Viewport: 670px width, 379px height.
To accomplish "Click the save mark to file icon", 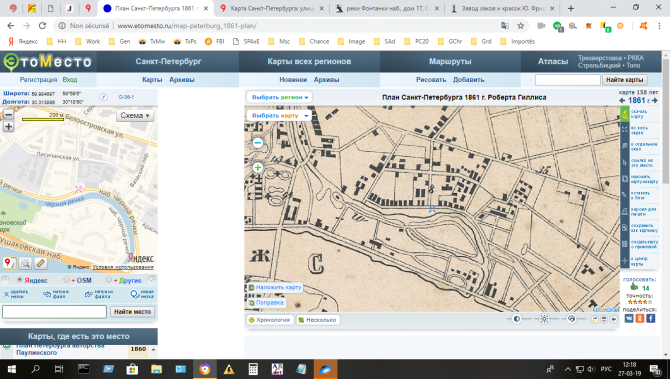I will [x=47, y=294].
